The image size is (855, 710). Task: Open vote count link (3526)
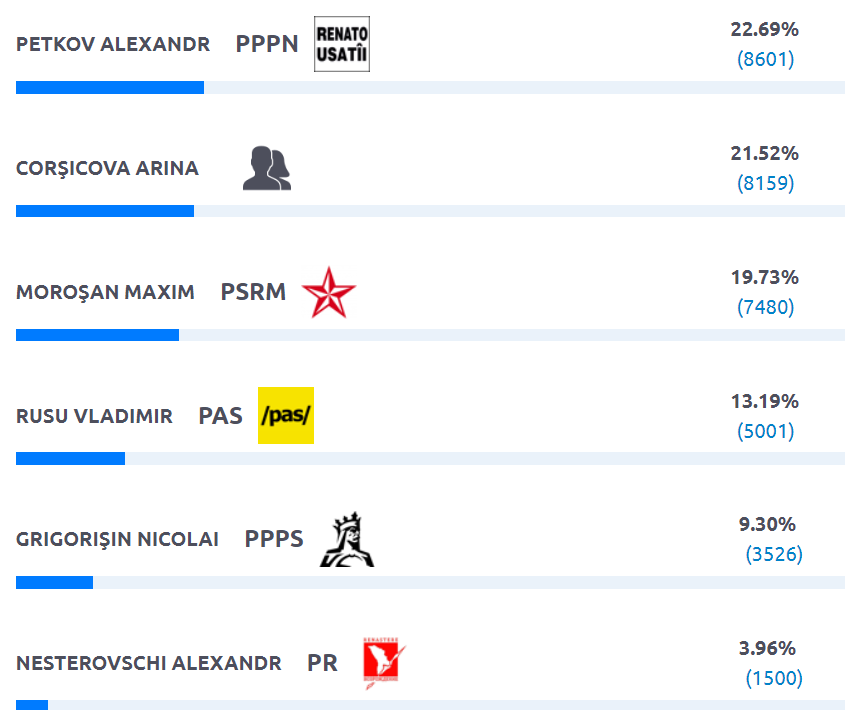773,554
